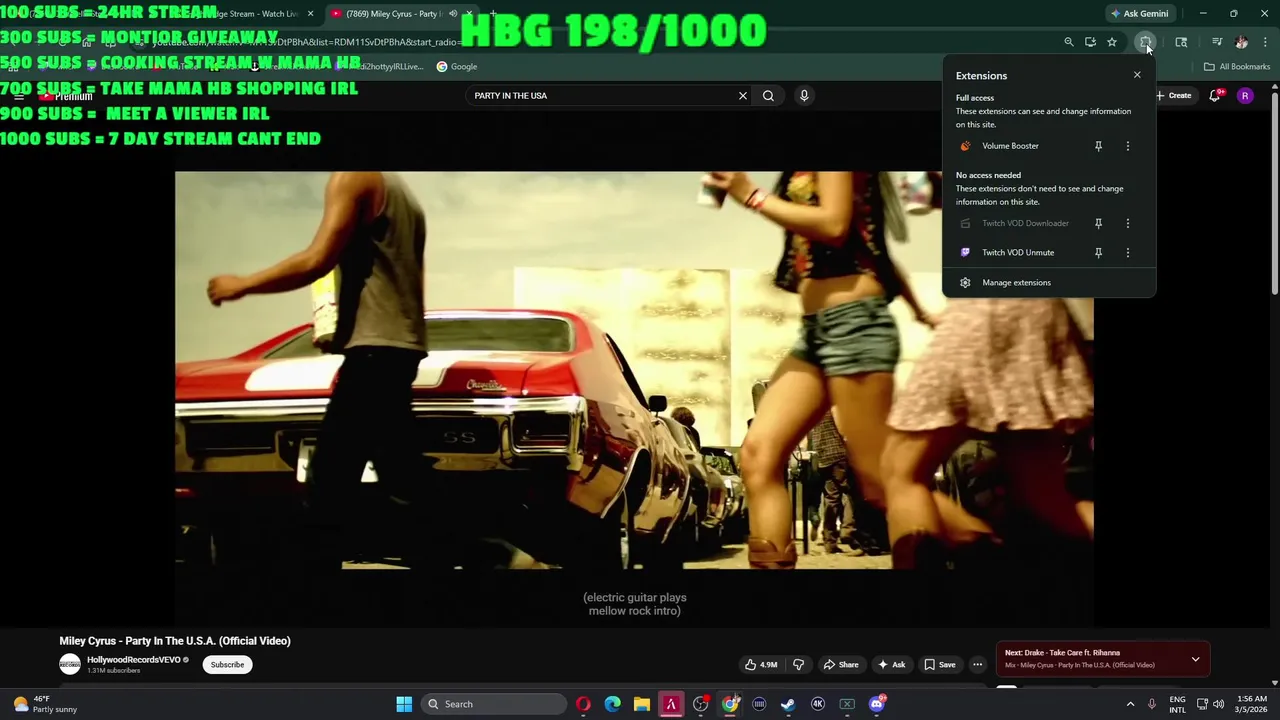1280x720 pixels.
Task: Open the weather widget Partly sunny
Action: (44, 704)
